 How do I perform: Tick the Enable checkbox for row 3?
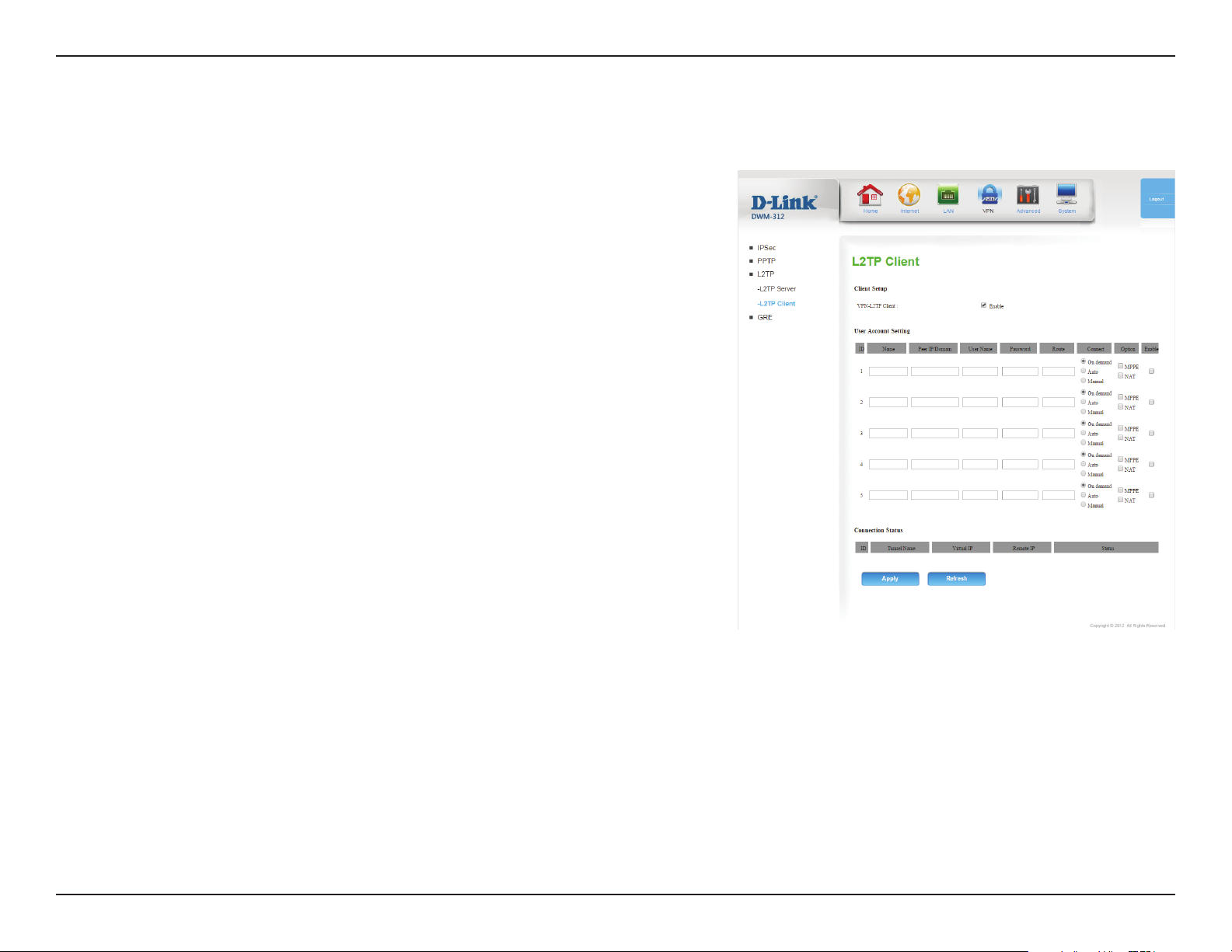(x=1151, y=433)
